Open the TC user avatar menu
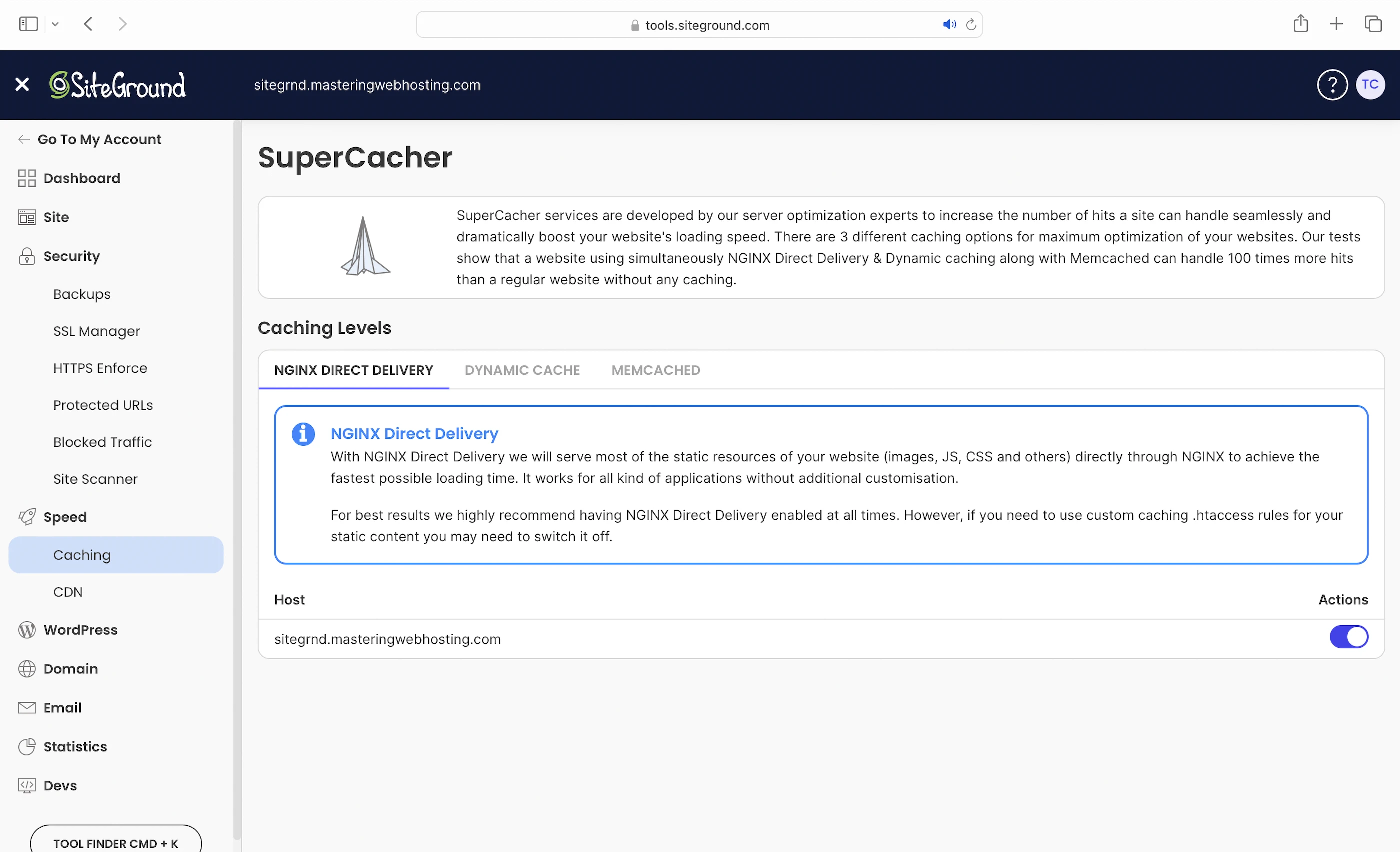1400x852 pixels. (1370, 85)
